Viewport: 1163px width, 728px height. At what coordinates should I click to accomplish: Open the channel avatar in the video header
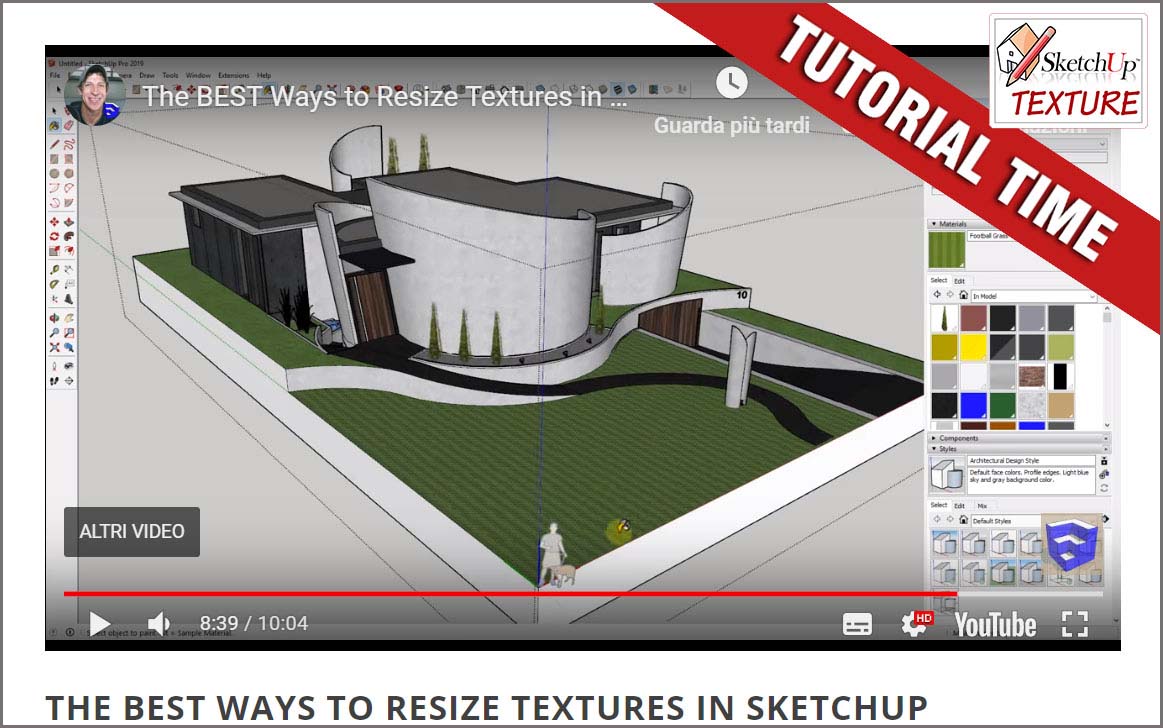click(95, 96)
